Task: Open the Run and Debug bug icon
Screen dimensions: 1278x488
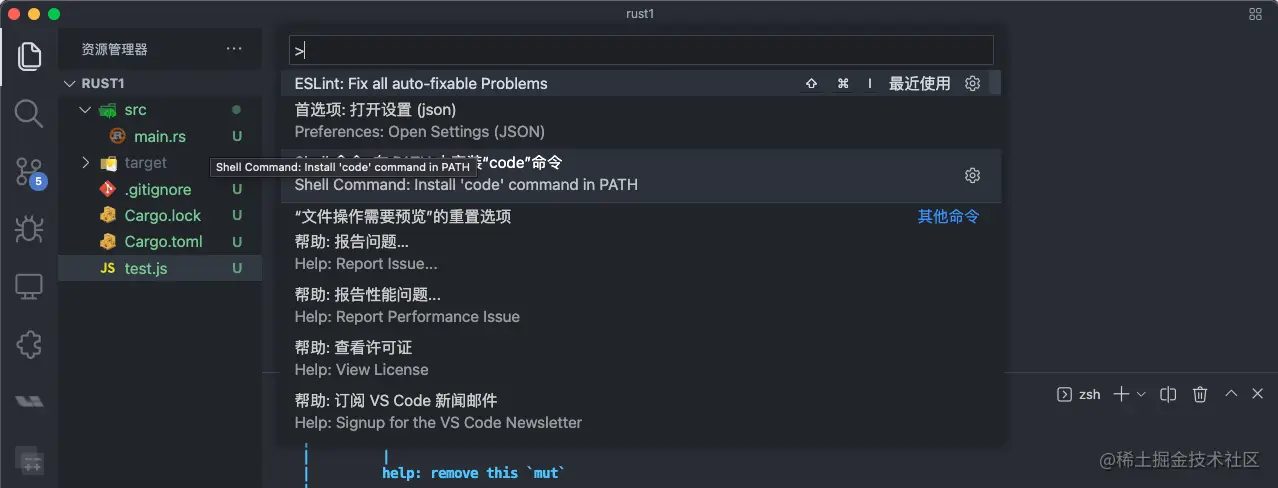Action: click(x=29, y=229)
